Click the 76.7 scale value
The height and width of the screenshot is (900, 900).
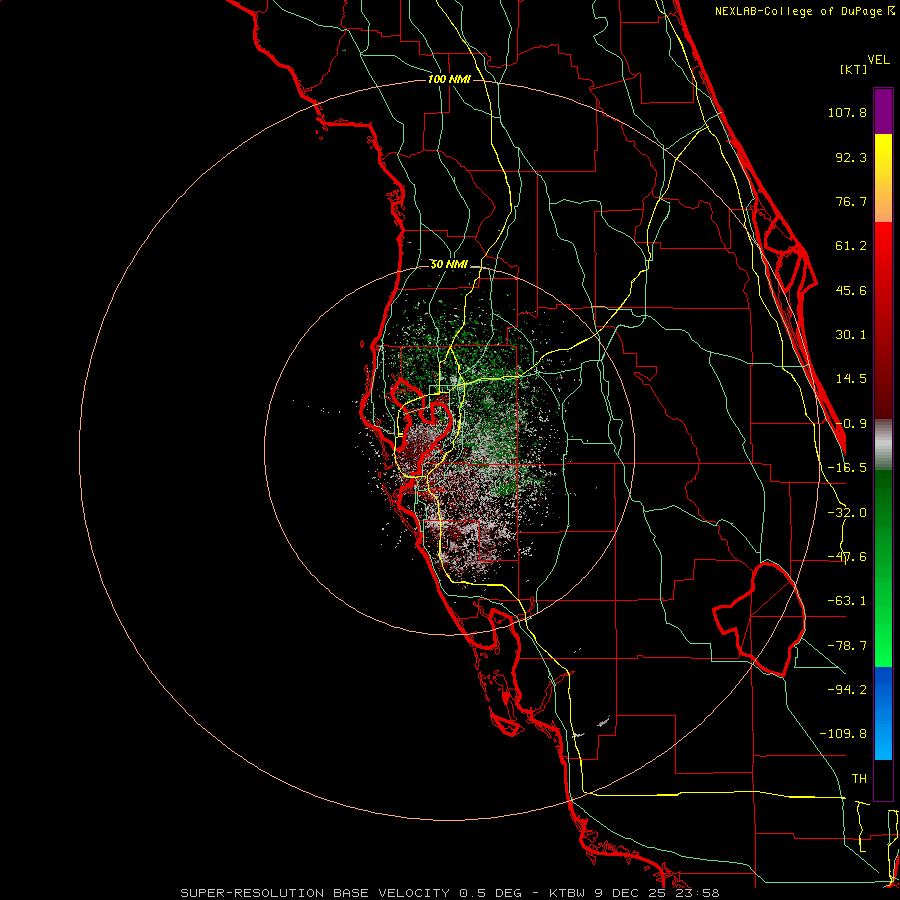click(851, 201)
